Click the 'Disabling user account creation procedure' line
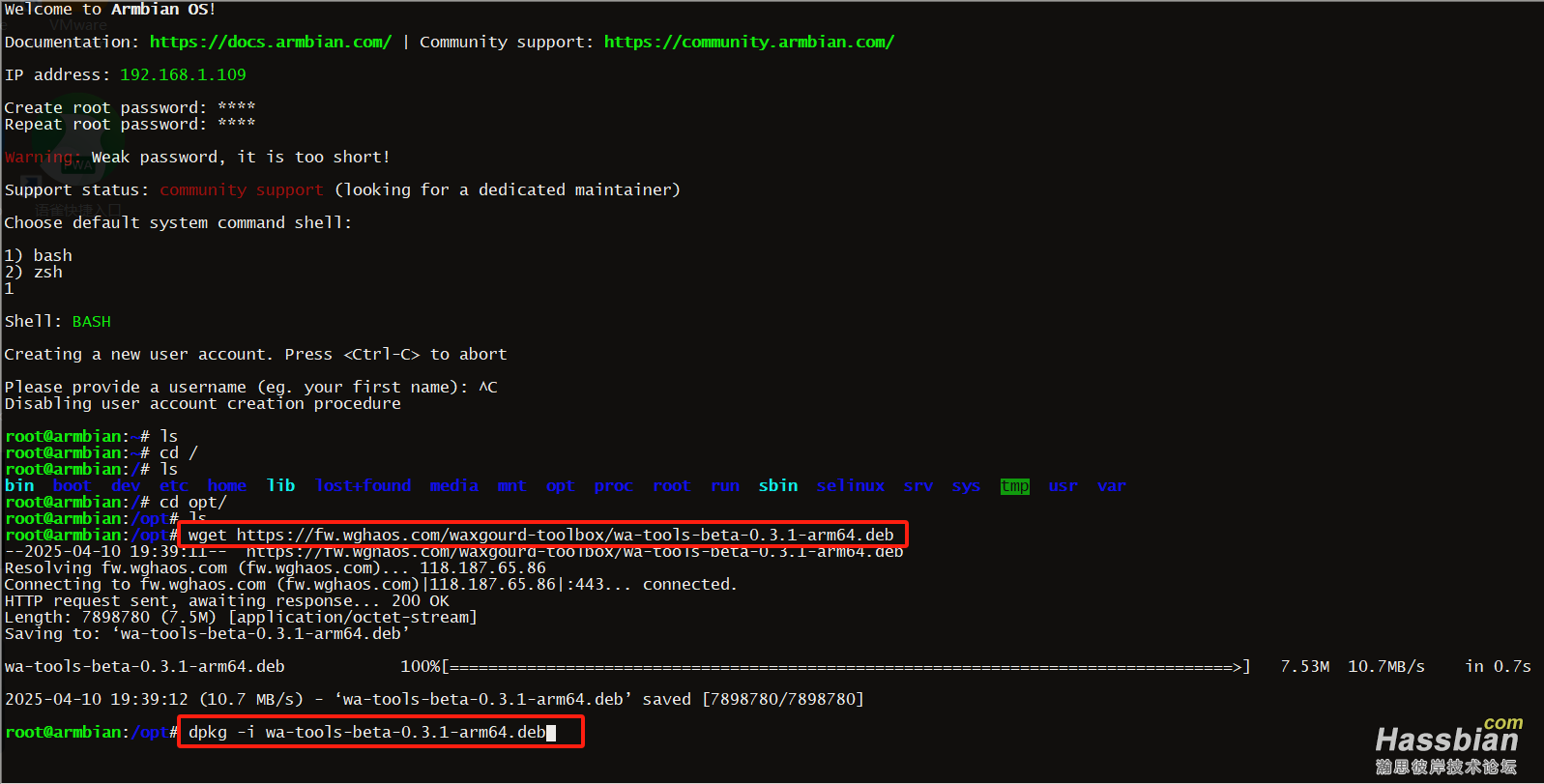Viewport: 1544px width, 784px height. click(x=203, y=403)
